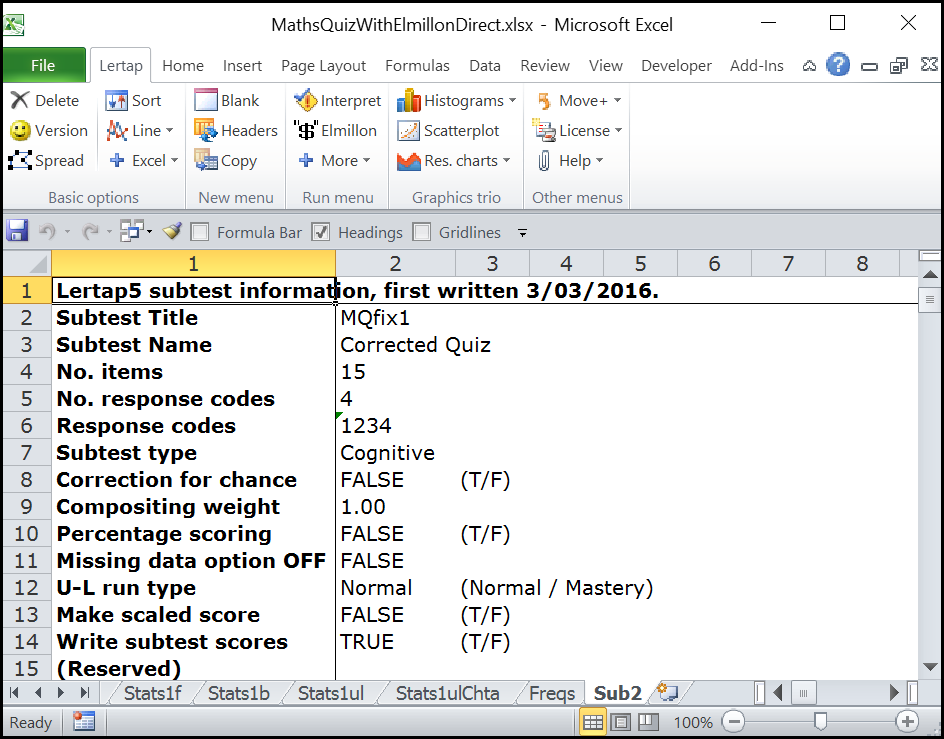Click the Sort icon
This screenshot has width=944, height=739.
[x=116, y=100]
